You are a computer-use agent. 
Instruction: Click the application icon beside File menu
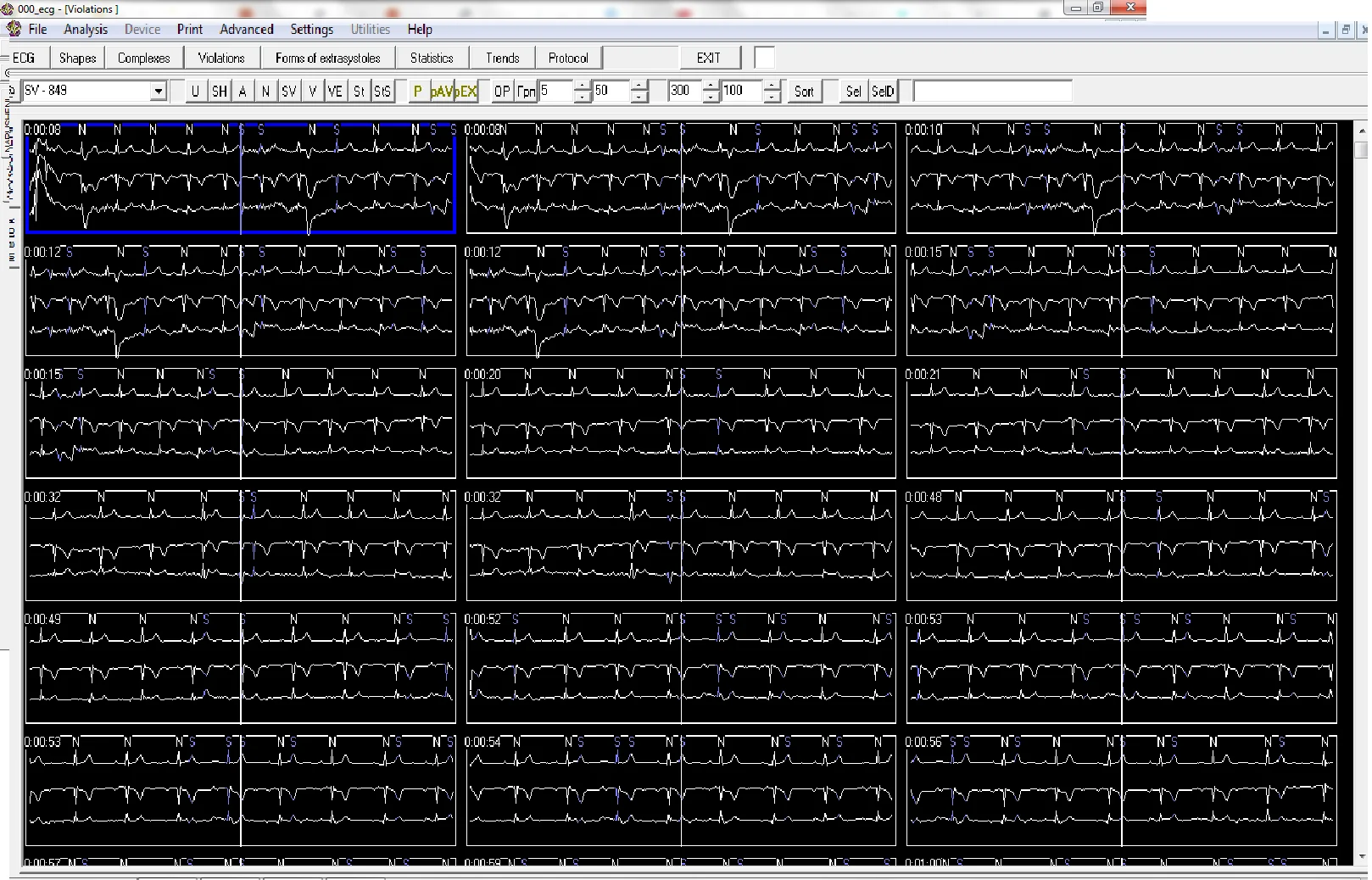pos(14,29)
